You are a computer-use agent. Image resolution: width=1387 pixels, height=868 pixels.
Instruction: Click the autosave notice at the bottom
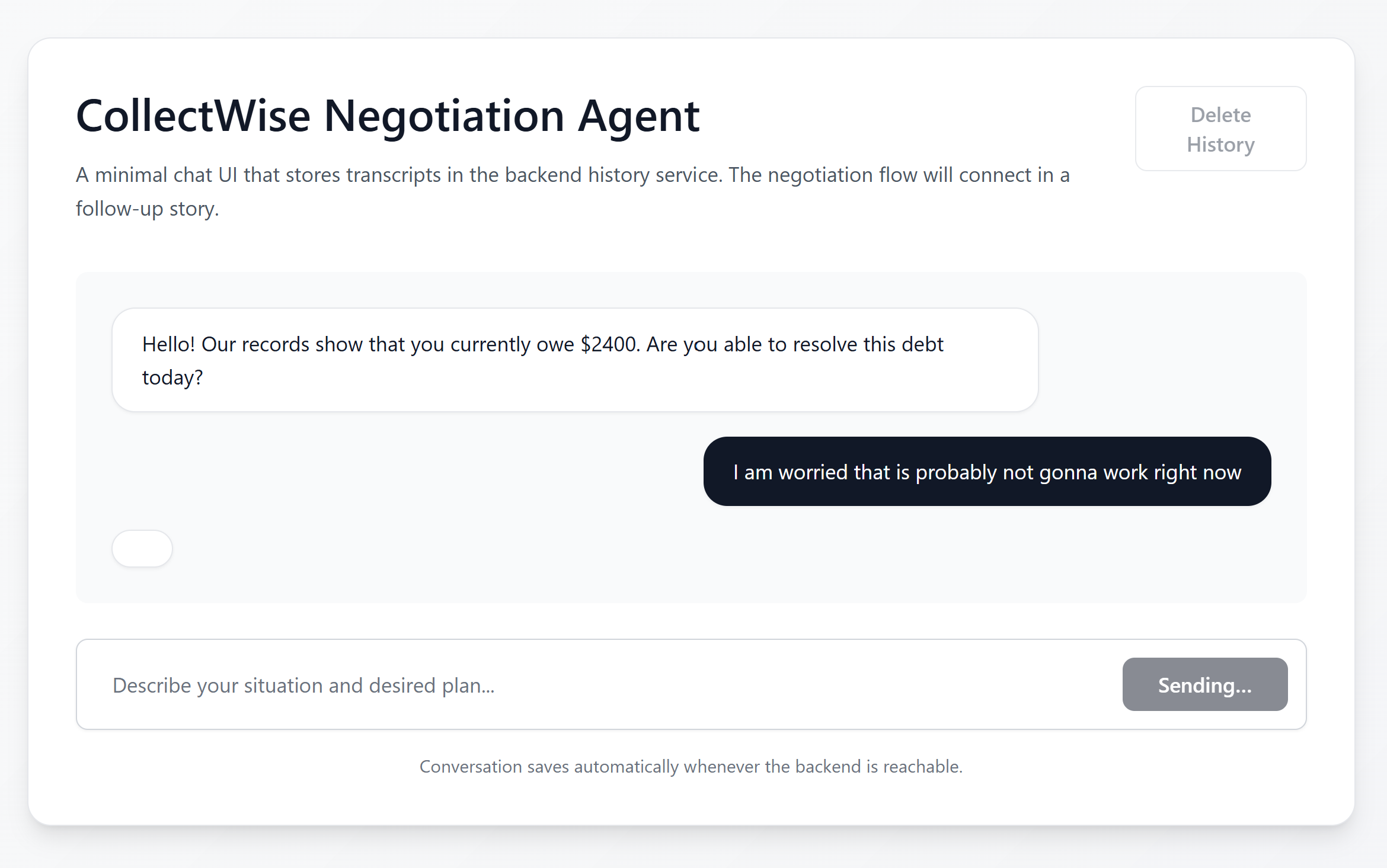pyautogui.click(x=691, y=766)
